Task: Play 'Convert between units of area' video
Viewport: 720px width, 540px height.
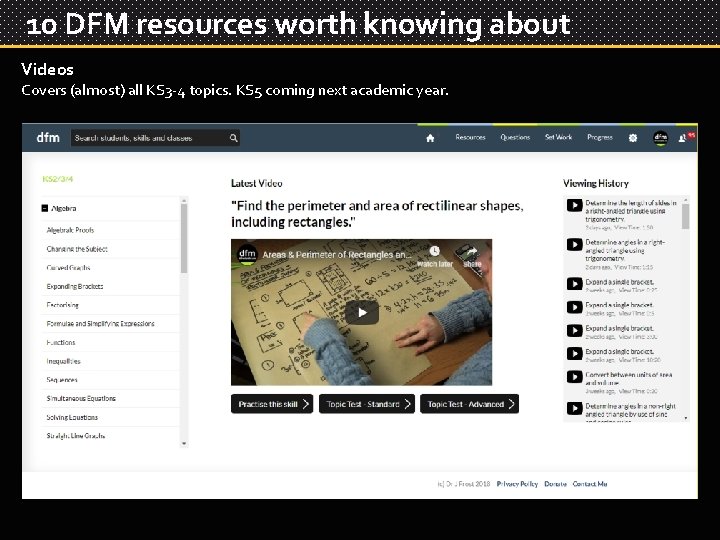Action: [574, 377]
